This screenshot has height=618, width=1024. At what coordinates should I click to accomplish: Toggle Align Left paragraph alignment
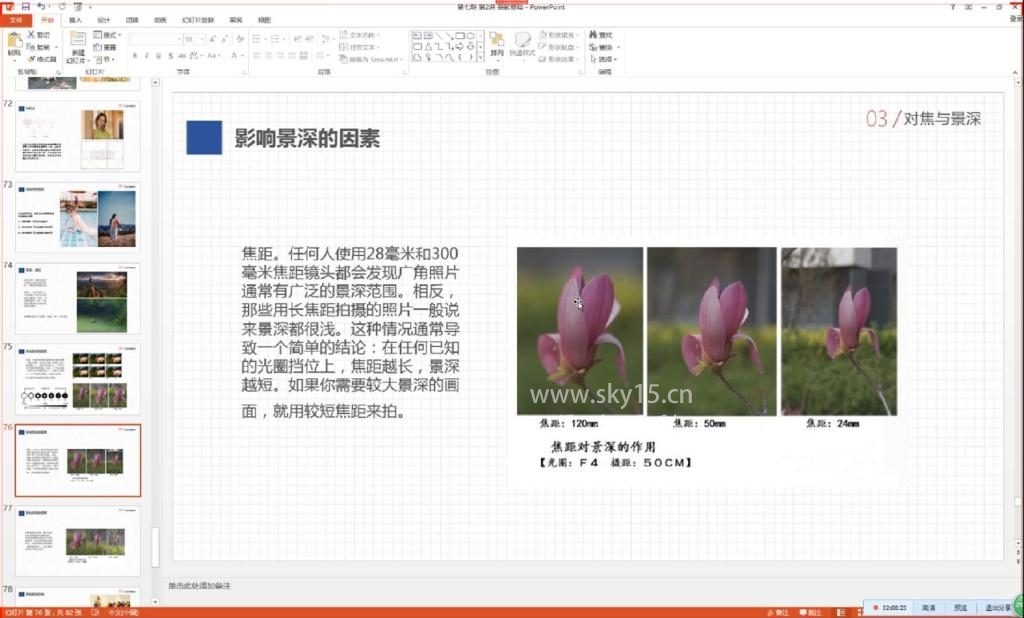tap(257, 56)
